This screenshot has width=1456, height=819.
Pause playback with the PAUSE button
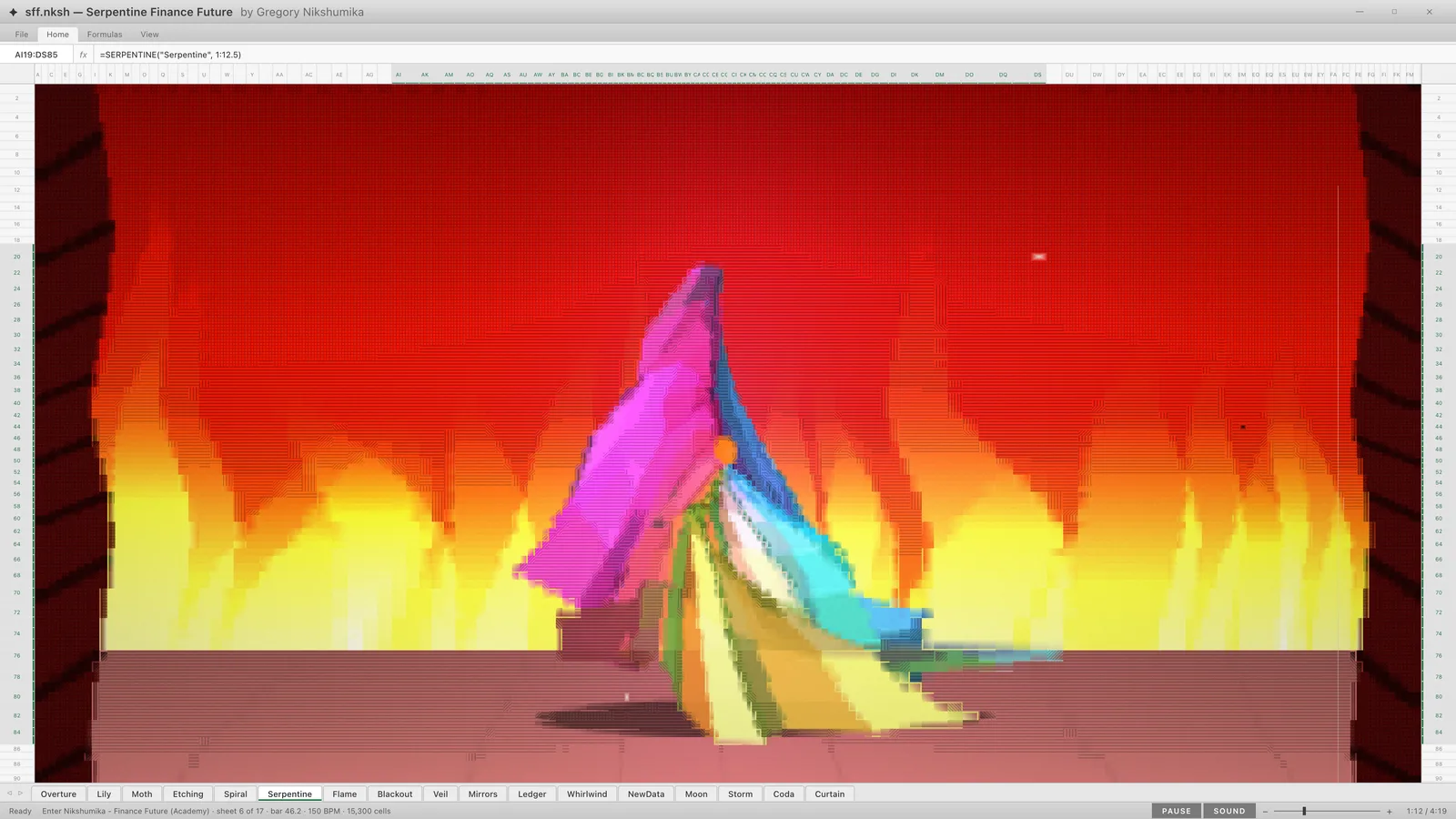[1177, 811]
